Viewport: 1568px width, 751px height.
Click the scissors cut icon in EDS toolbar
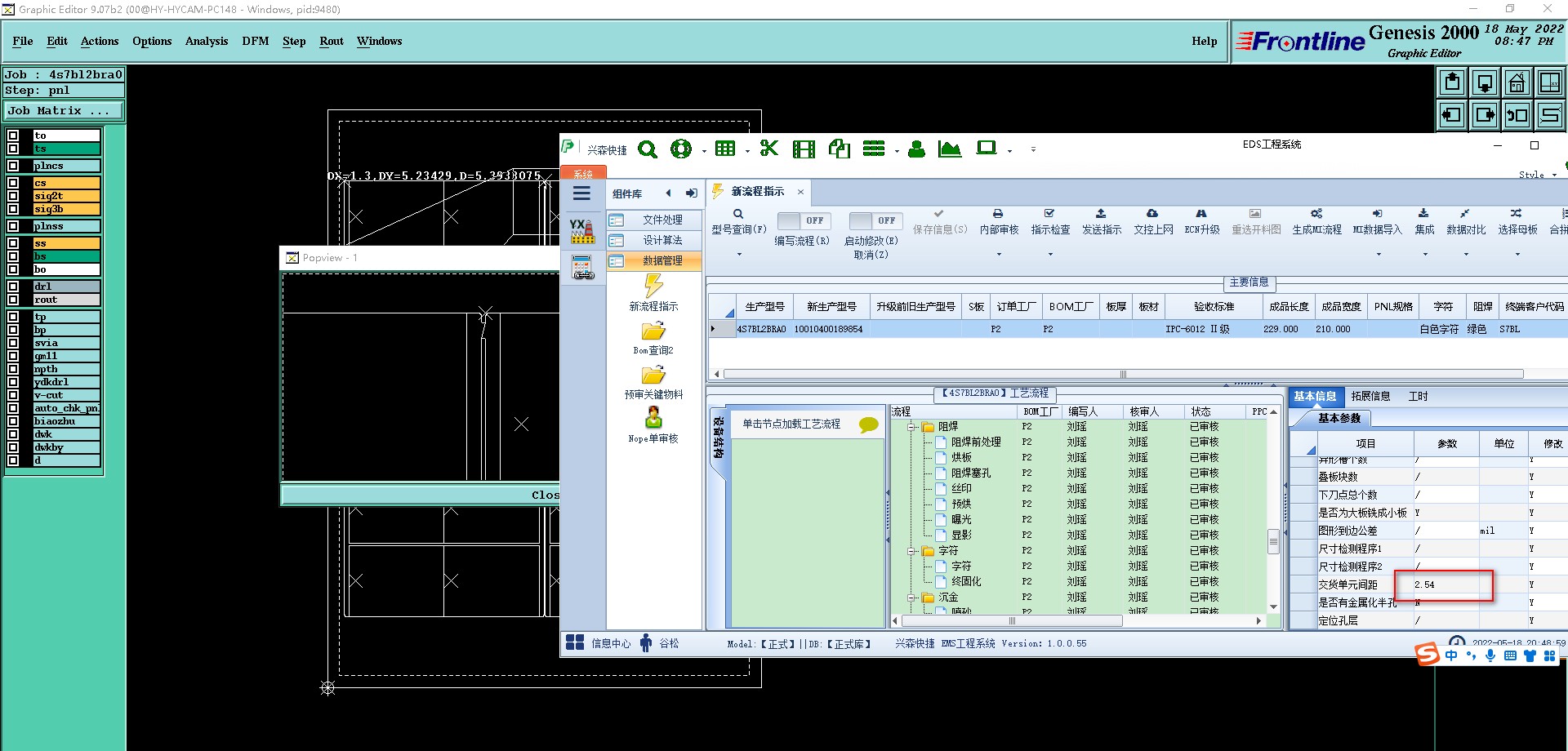tap(768, 148)
